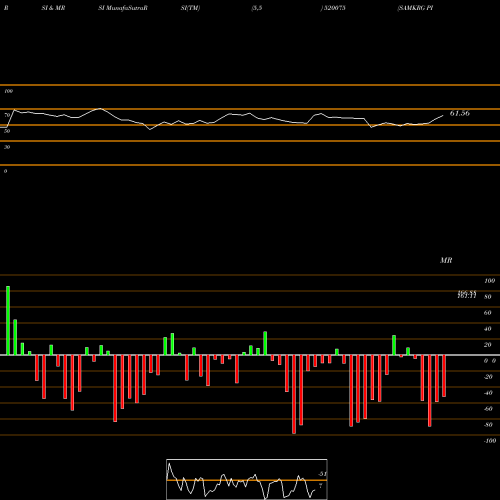Click the 'SI MunafaSutraR' header text
Image resolution: width=500 pixels, height=500 pixels.
(123, 8)
